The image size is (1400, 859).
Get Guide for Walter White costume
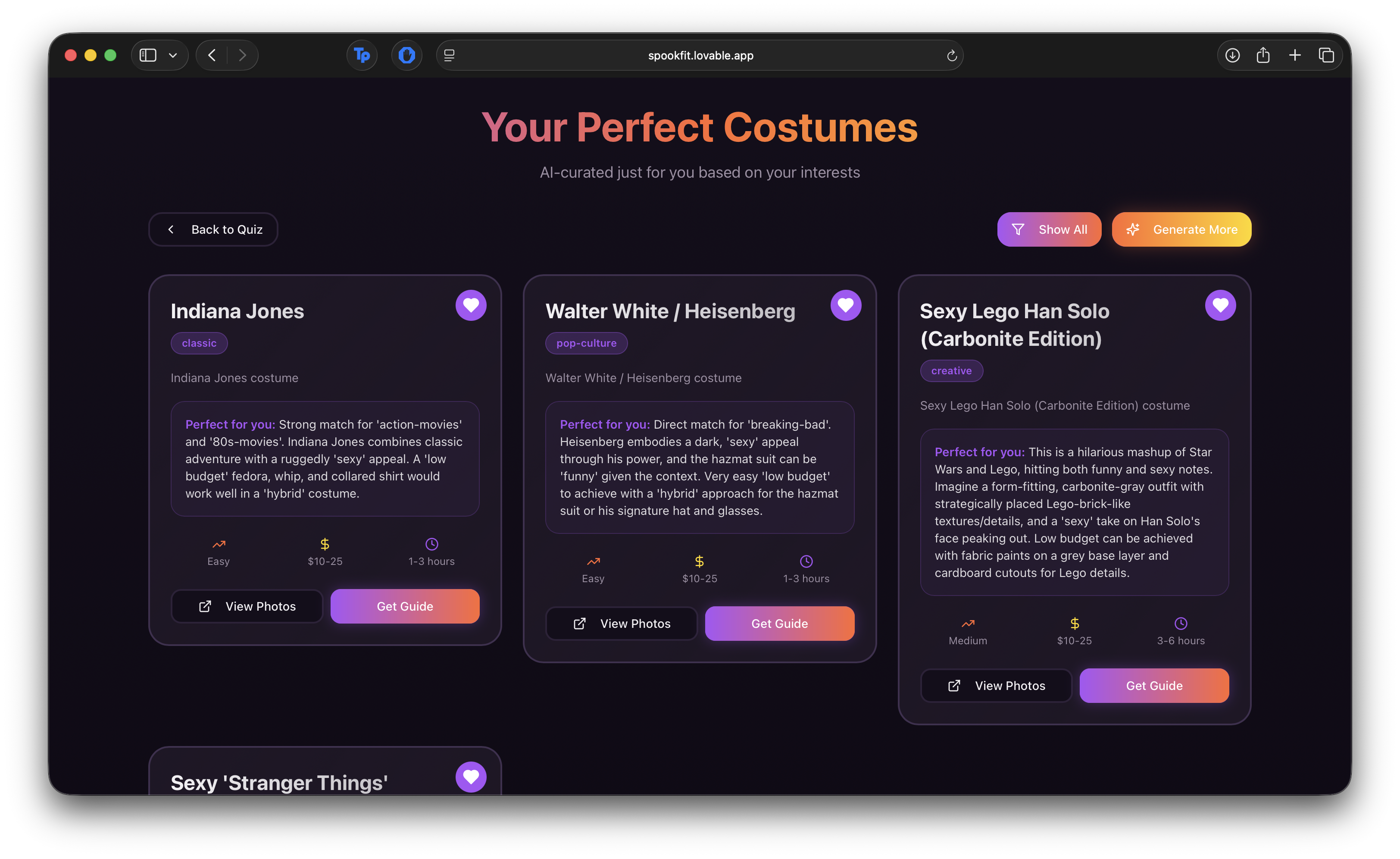(x=779, y=624)
